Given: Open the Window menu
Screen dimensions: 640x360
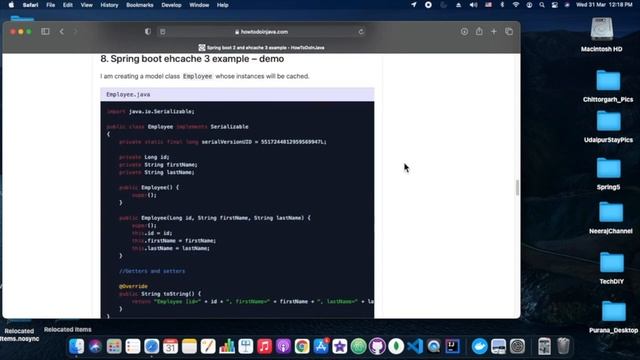Looking at the screenshot, I should point(199,5).
